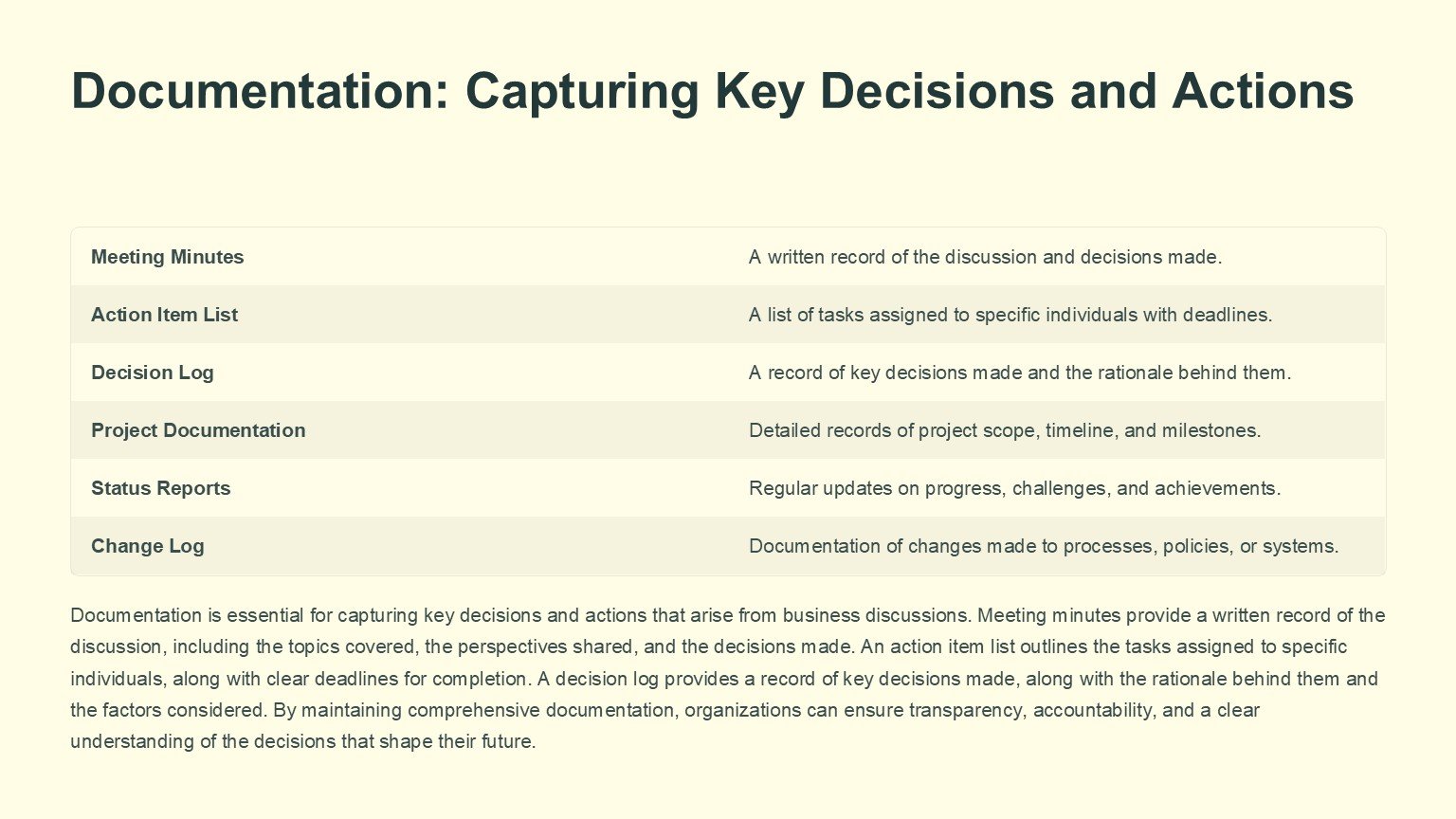Click paragraph line starting "discussion, including the topics"
Screen dimensions: 1456x819
click(708, 646)
